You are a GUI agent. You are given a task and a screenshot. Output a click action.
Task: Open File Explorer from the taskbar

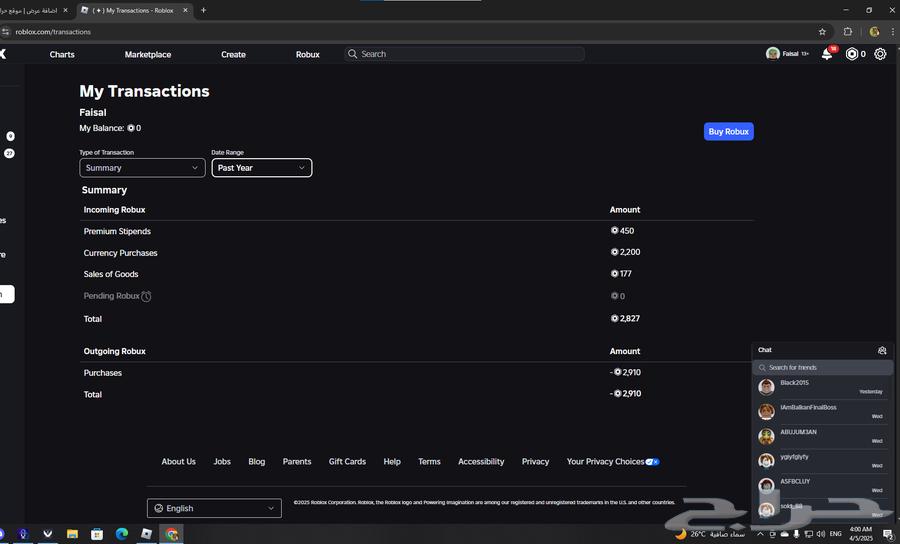pos(72,534)
